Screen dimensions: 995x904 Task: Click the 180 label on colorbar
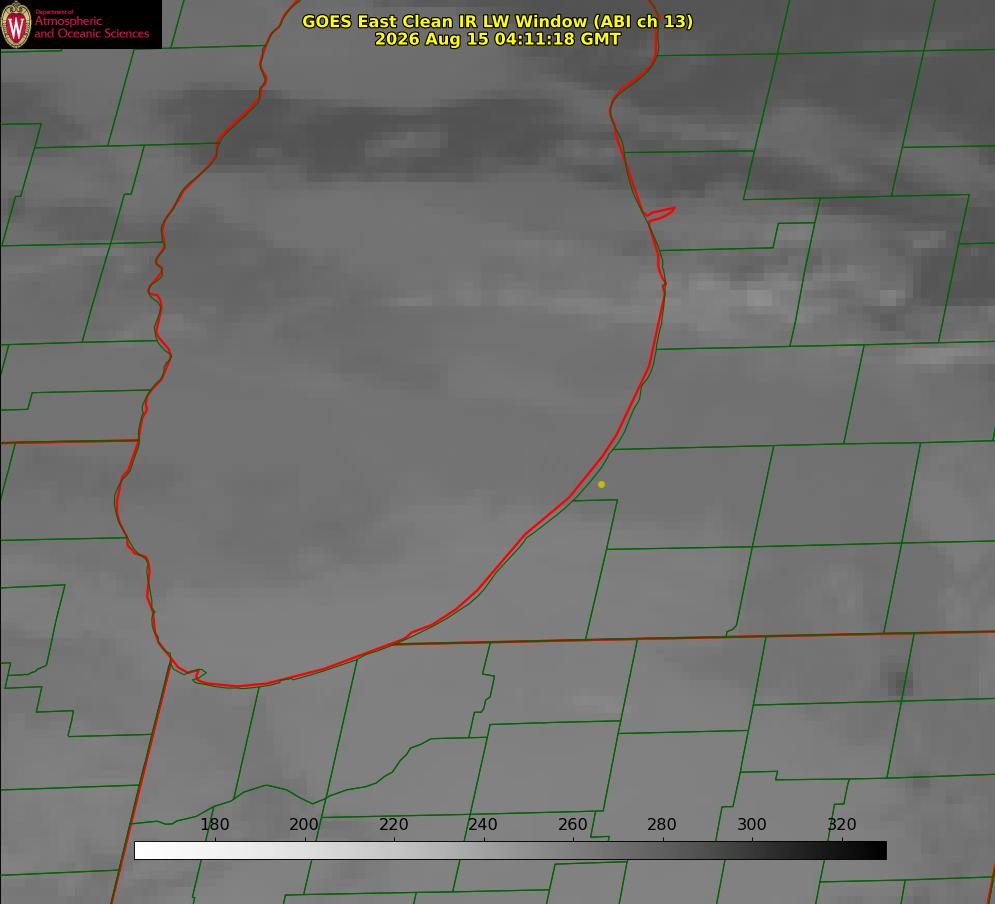(x=214, y=824)
